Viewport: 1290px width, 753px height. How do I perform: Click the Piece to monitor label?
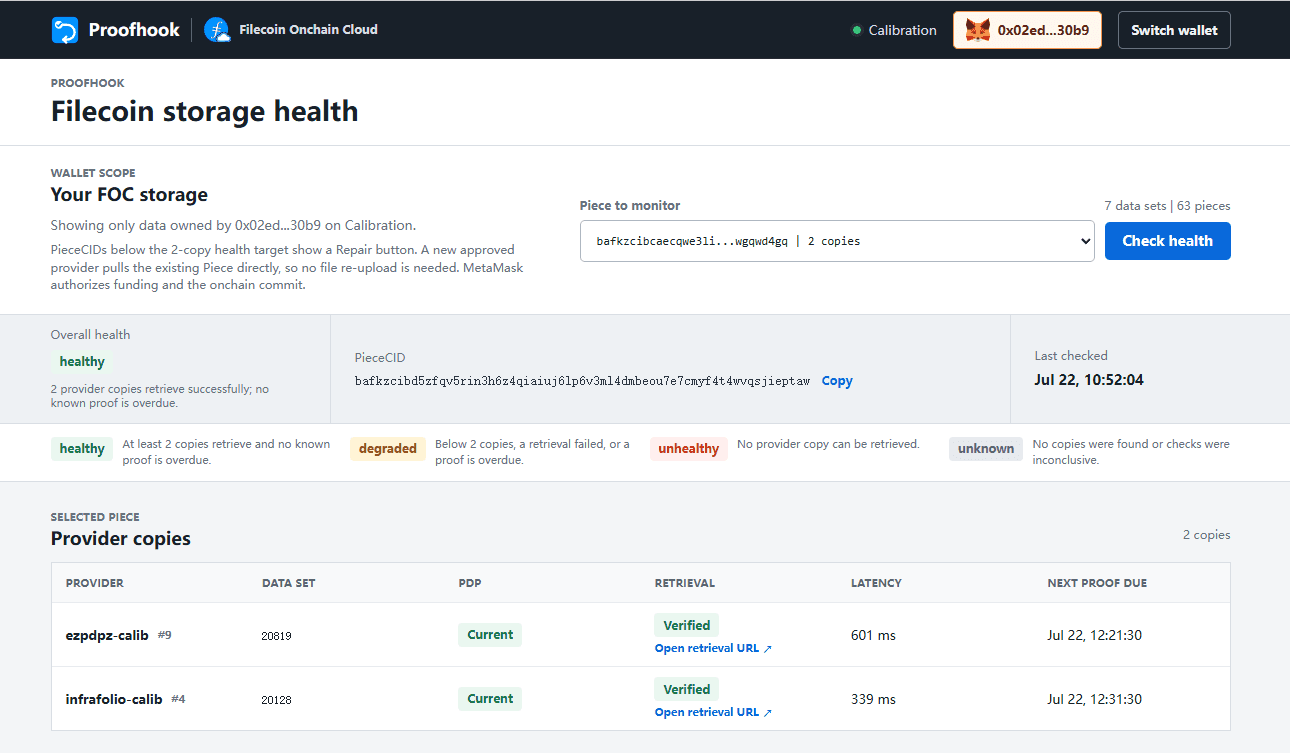(630, 205)
